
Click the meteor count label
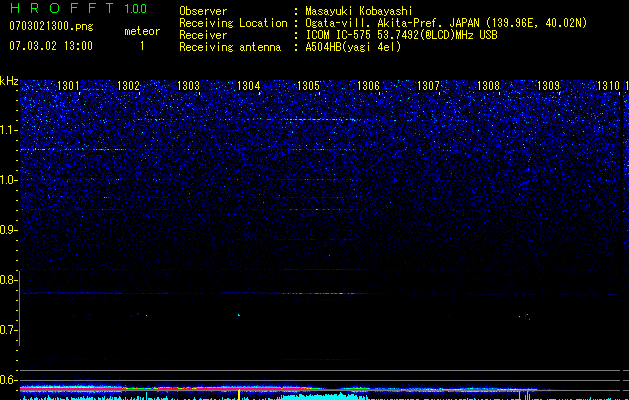tap(142, 31)
